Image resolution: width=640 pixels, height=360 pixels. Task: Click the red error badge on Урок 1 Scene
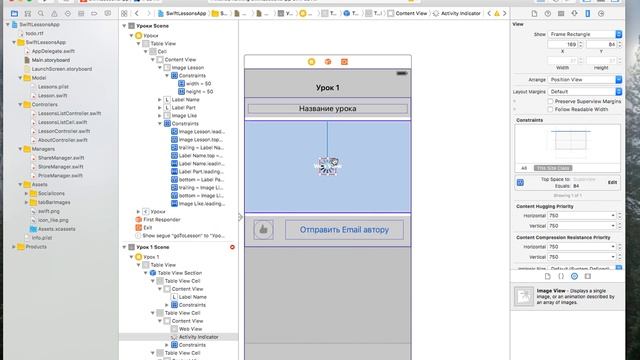pos(232,247)
